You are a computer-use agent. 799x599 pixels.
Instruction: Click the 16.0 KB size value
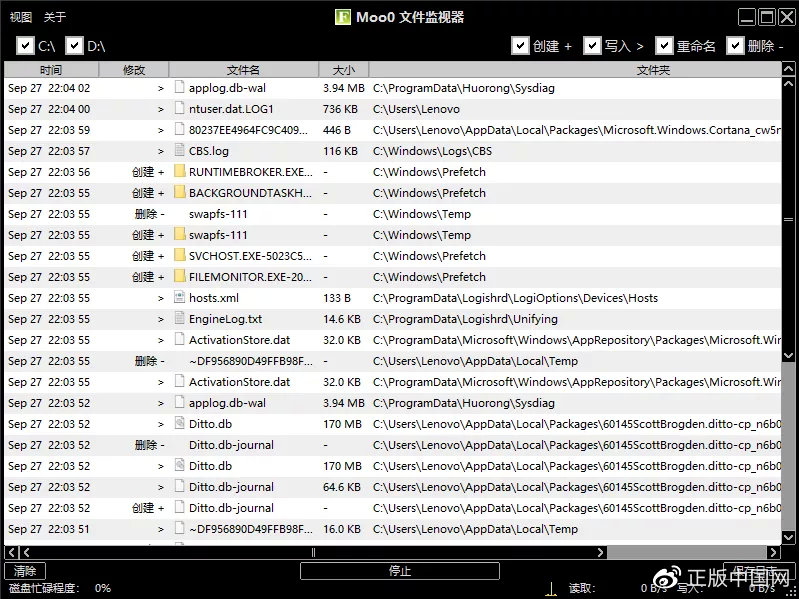click(341, 529)
